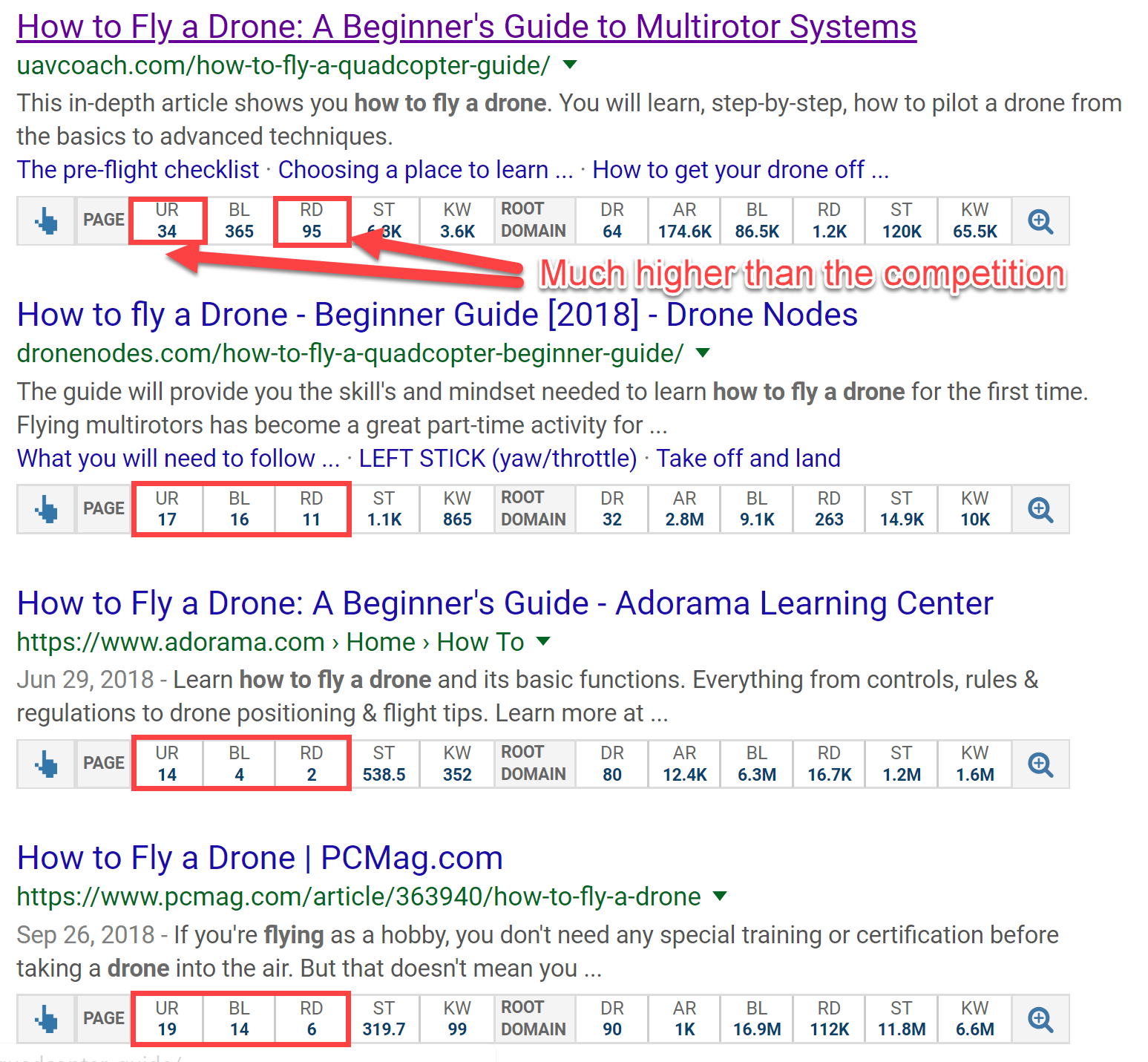Viewport: 1148px width, 1062px height.
Task: Expand the dropdown arrow beside dronenodes.com URL
Action: click(702, 354)
